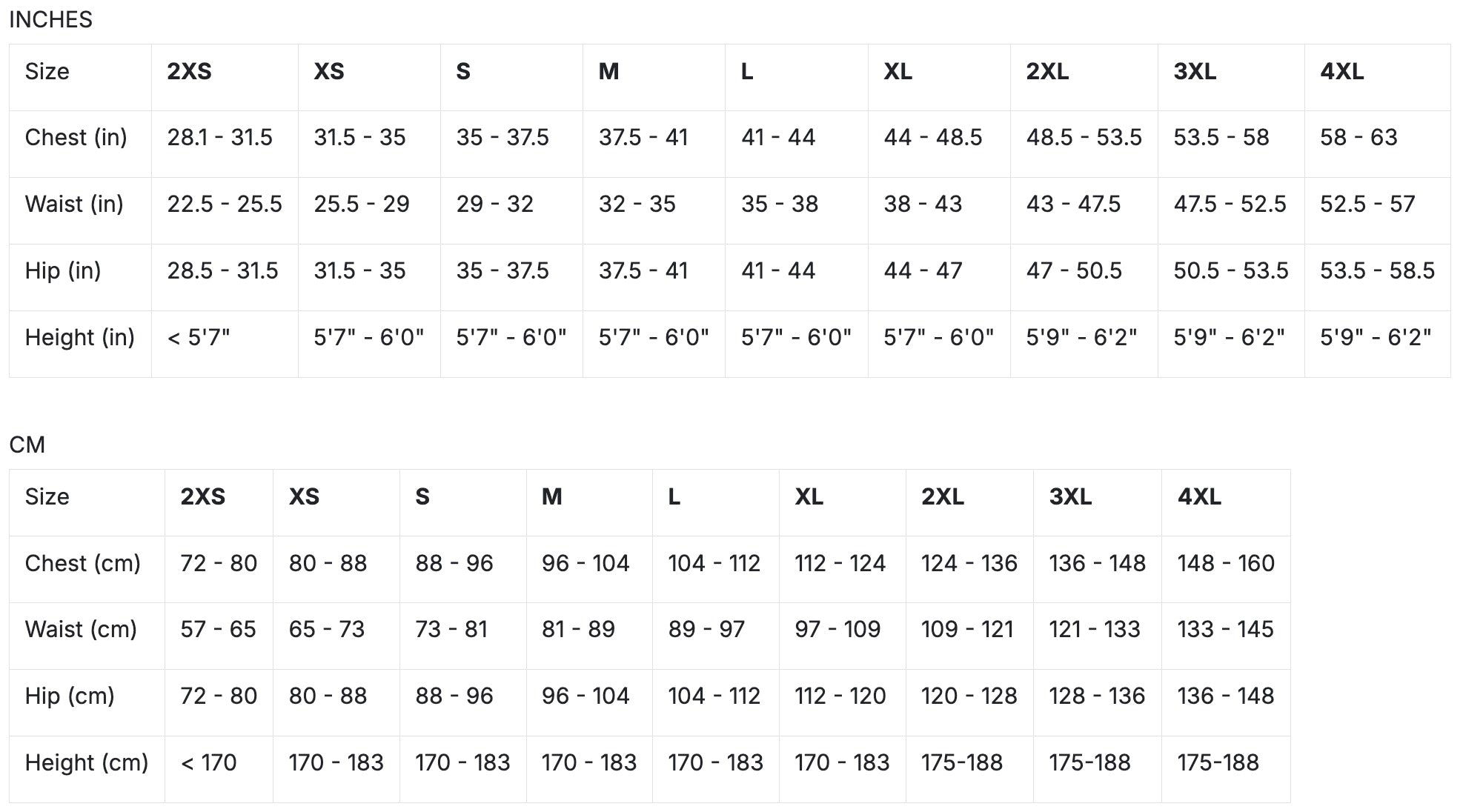The height and width of the screenshot is (812, 1463).
Task: Select the 2XS height cell < 5'7"
Action: [199, 338]
